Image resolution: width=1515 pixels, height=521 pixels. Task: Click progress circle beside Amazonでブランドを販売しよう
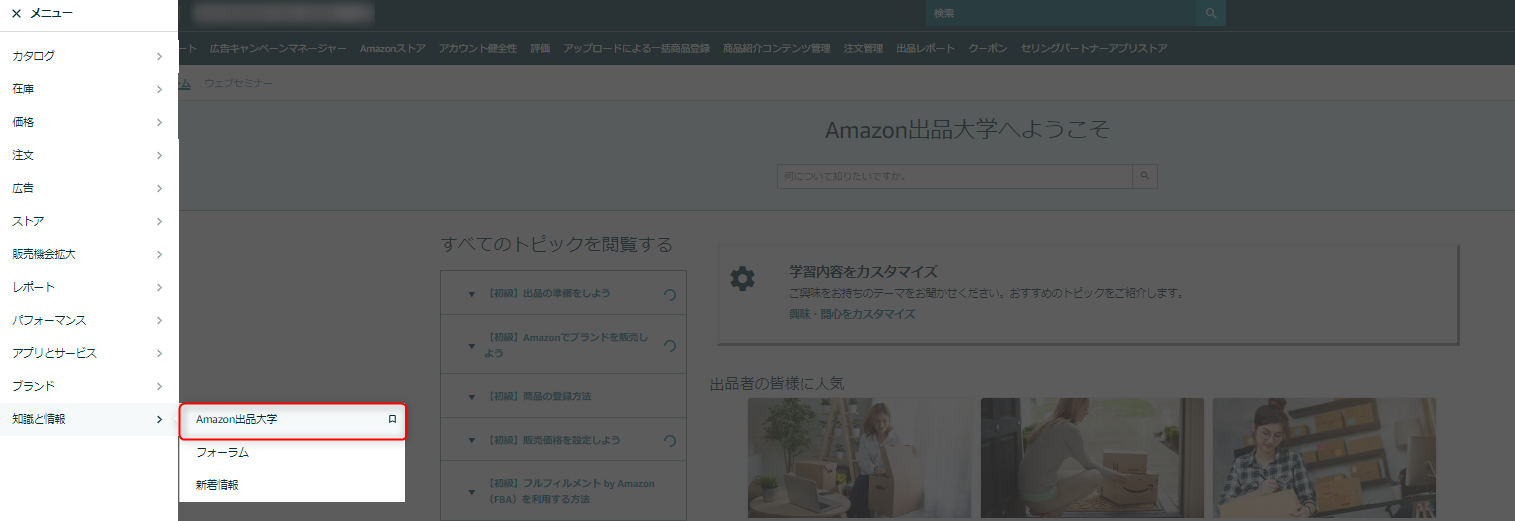tap(670, 345)
